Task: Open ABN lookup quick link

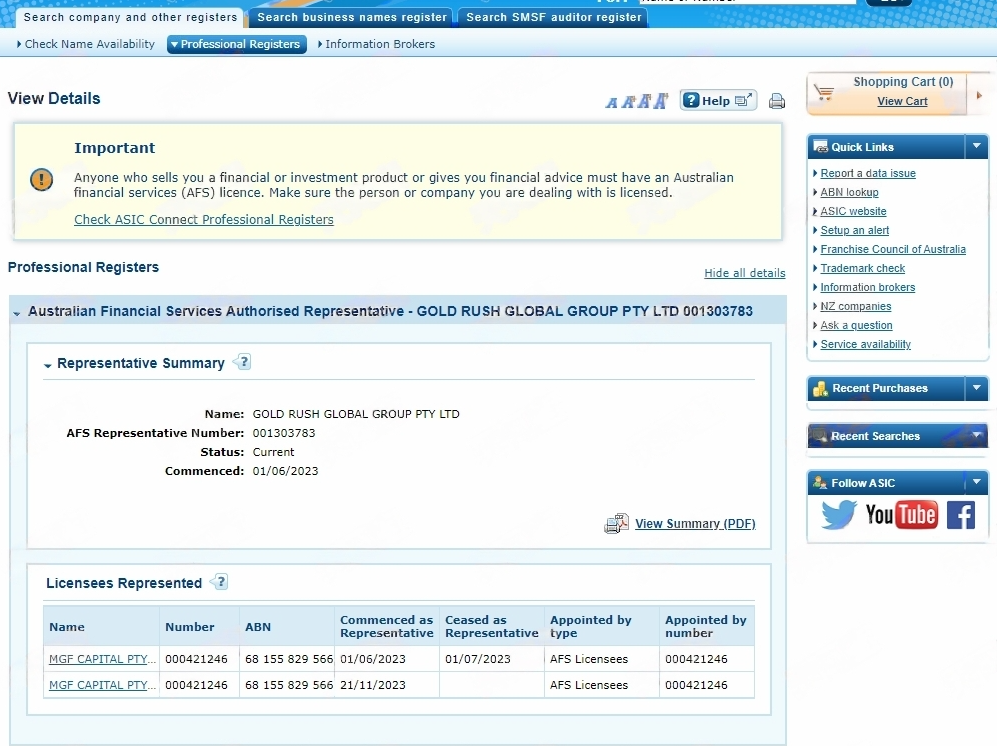Action: point(849,192)
